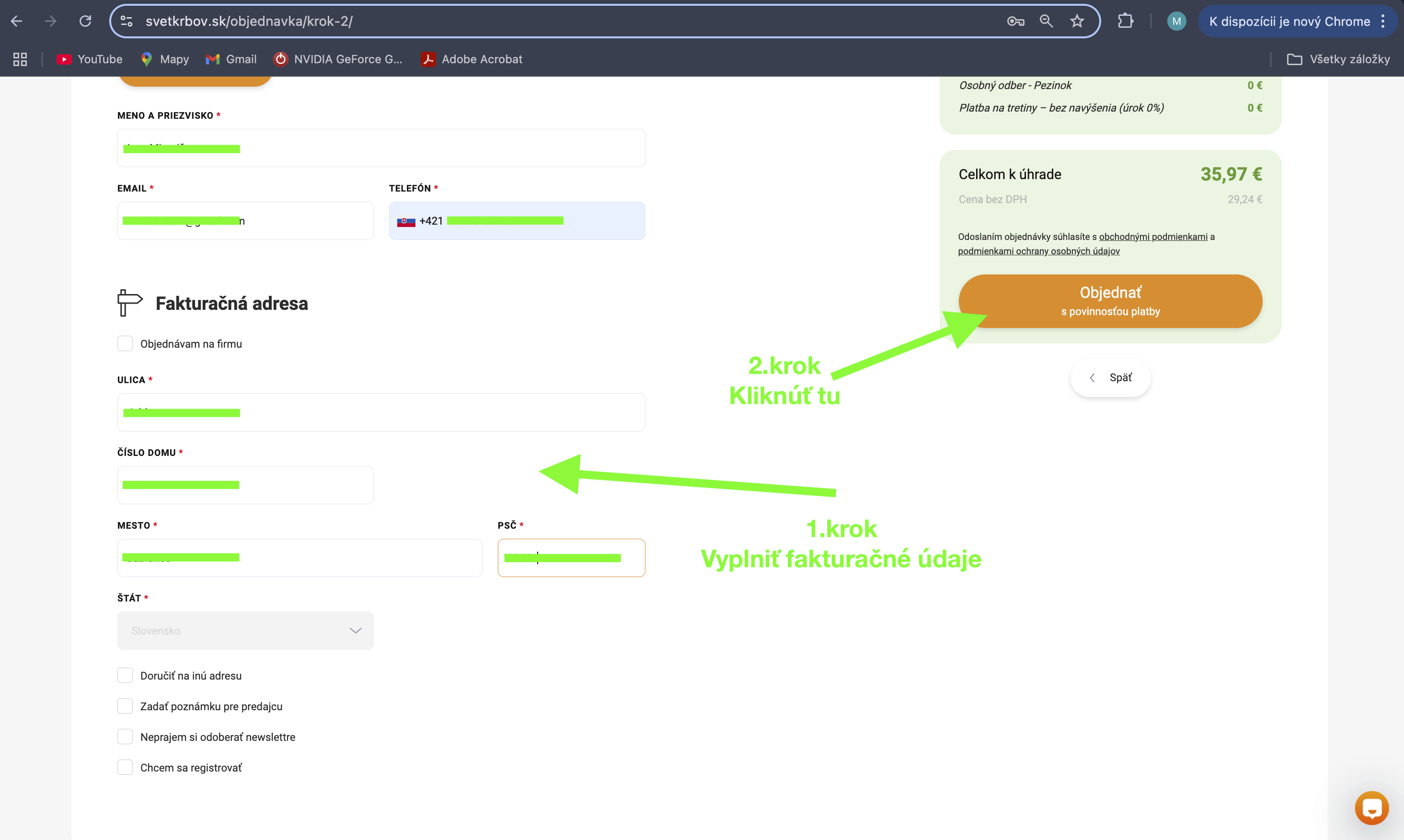This screenshot has height=840, width=1404.
Task: Check the Objednávam na firmu checkbox
Action: pos(125,343)
